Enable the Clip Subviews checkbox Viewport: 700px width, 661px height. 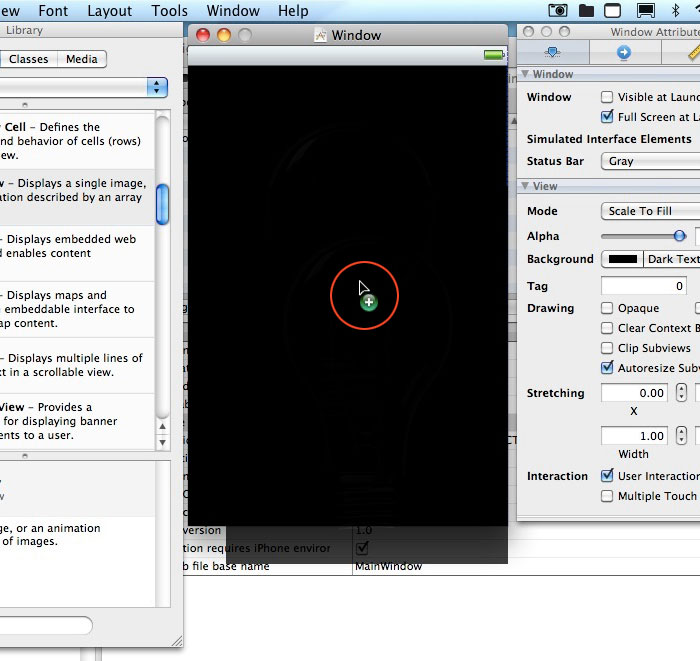pyautogui.click(x=607, y=348)
